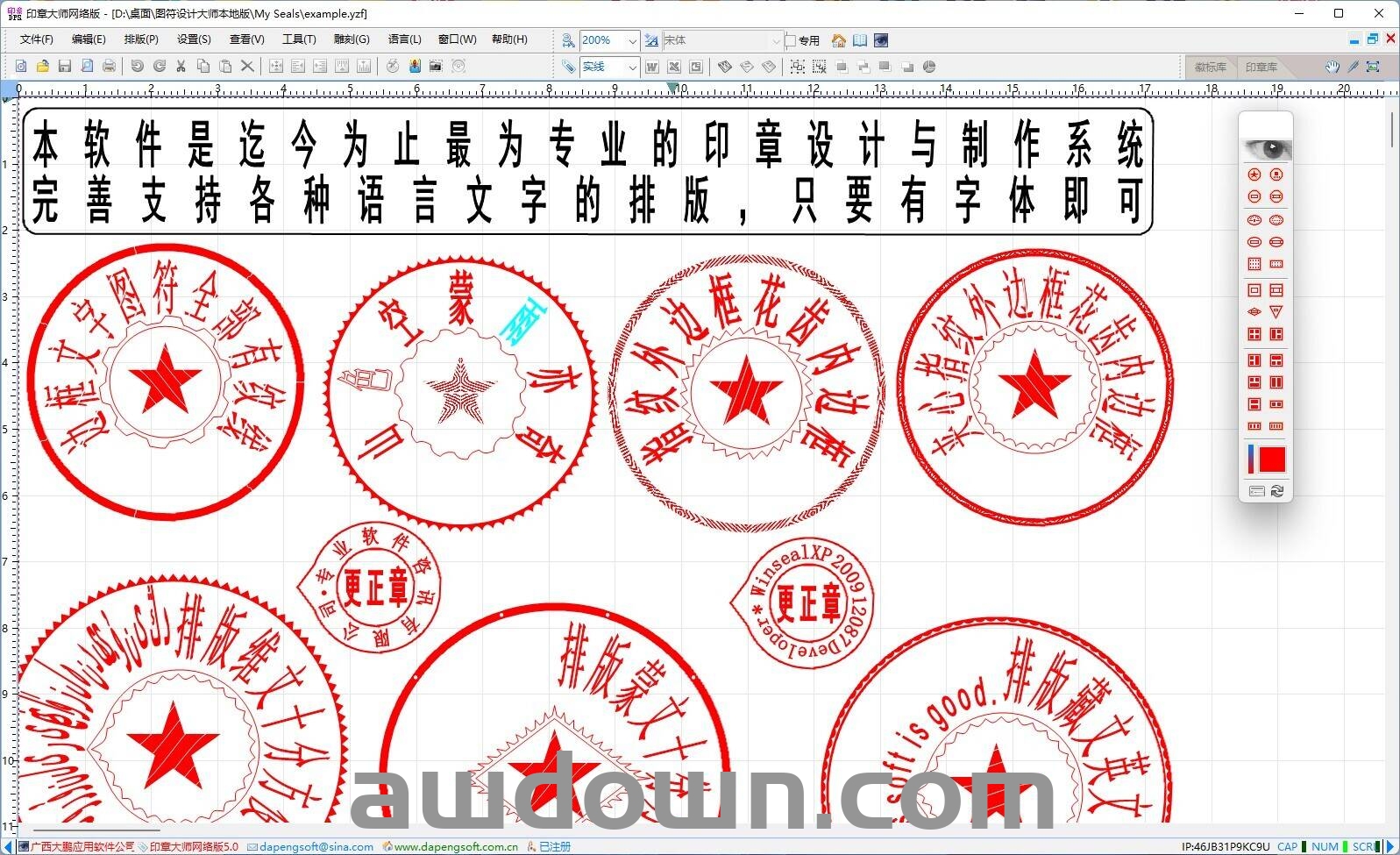Screen dimensions: 1400x855
Task: Click the round star seal template icon
Action: coord(1254,175)
